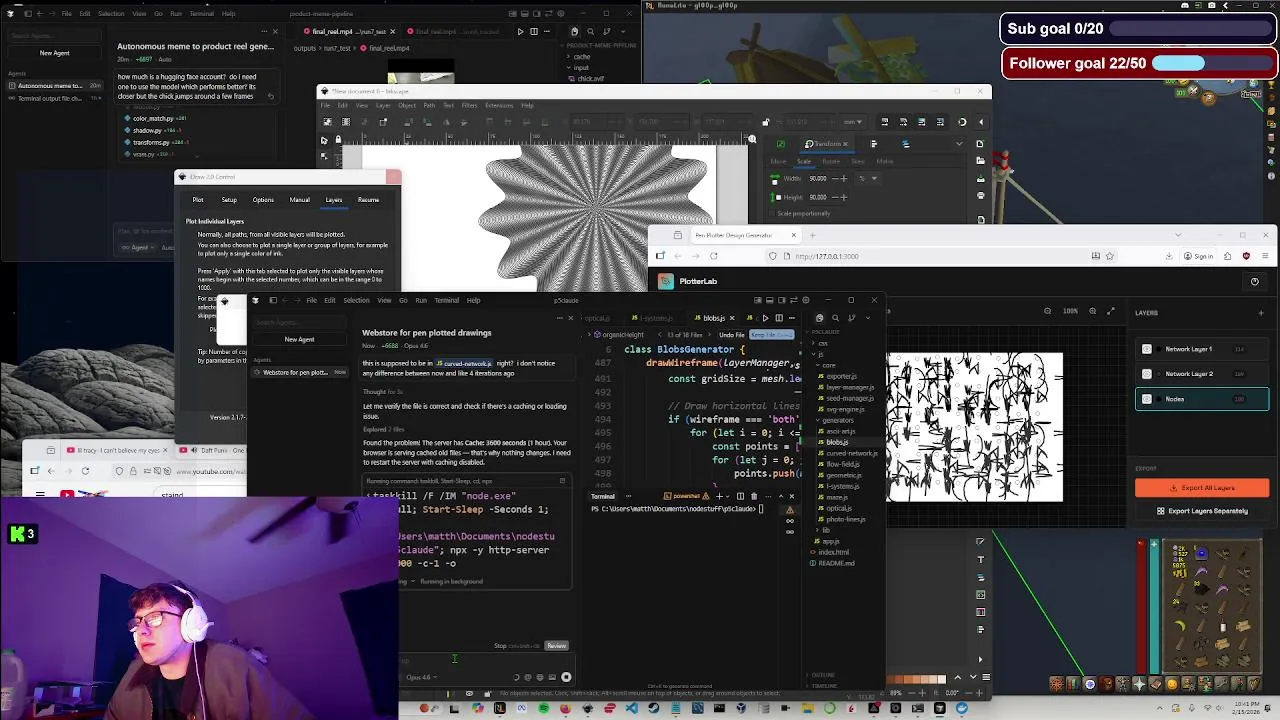
Task: Click Export Layers Separately button
Action: 1201,511
